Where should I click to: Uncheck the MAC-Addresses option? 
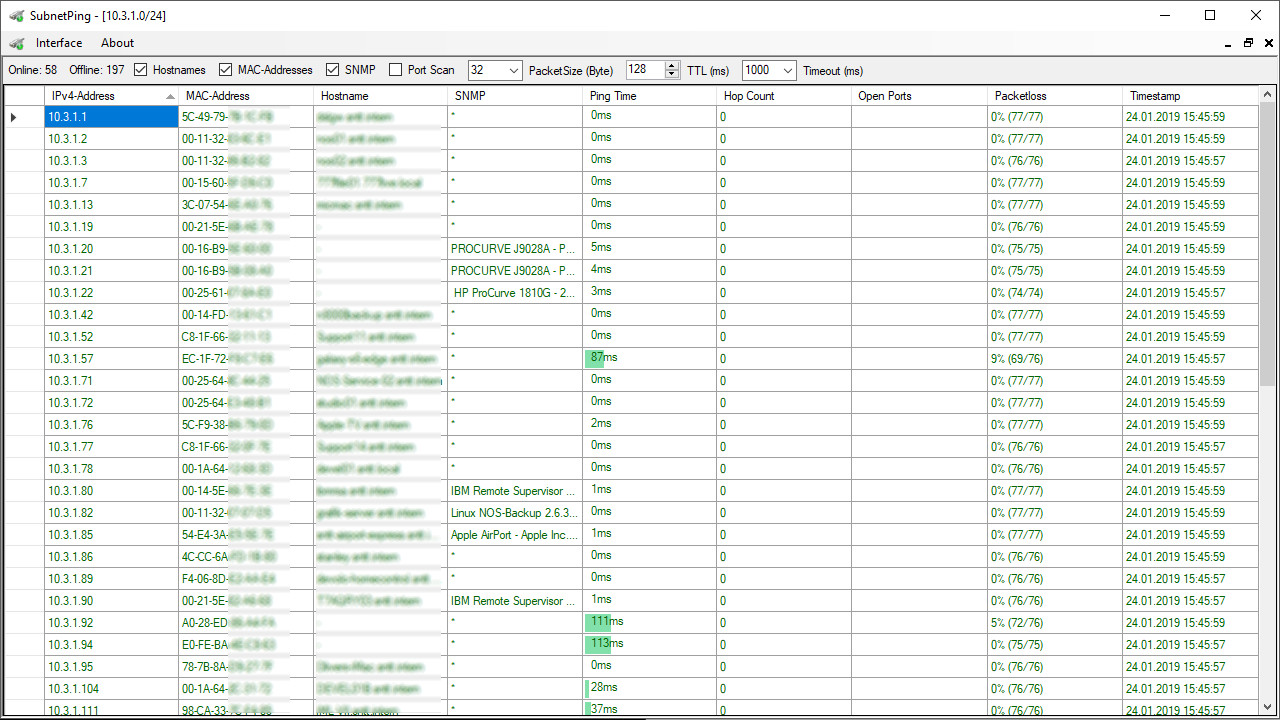(226, 70)
